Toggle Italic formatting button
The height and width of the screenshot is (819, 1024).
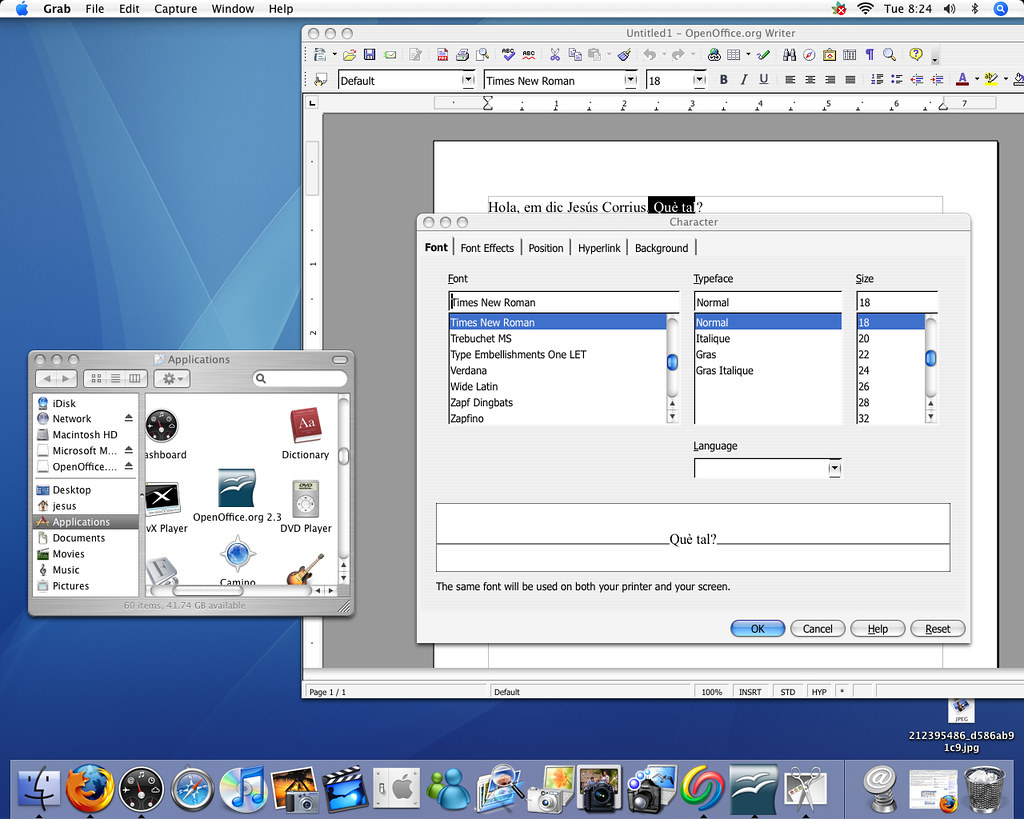point(744,80)
